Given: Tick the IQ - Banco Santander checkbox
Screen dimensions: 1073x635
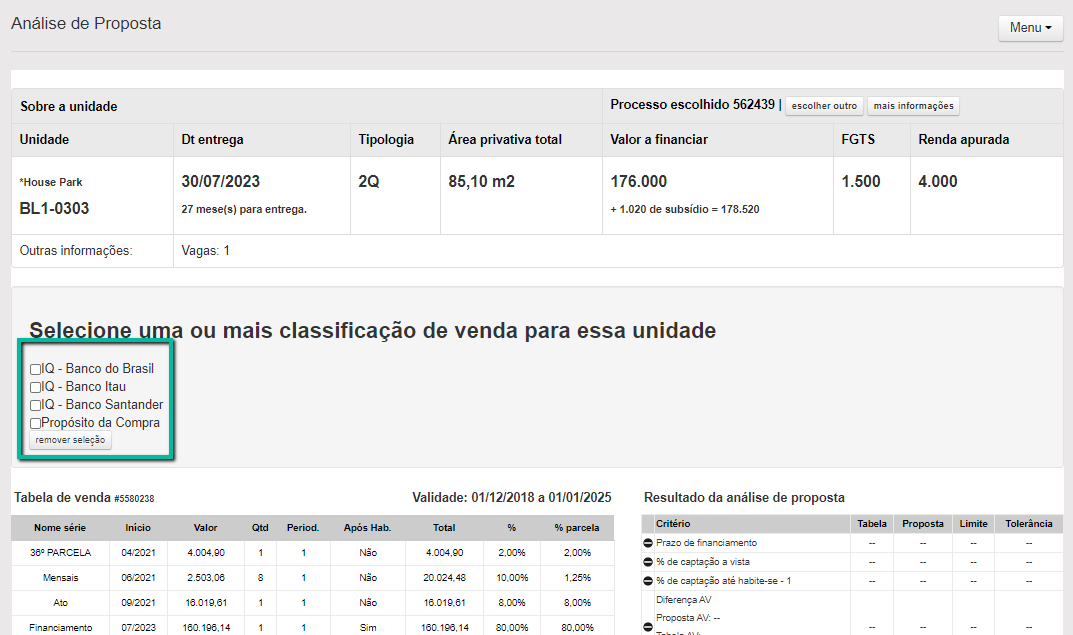Looking at the screenshot, I should [x=36, y=405].
